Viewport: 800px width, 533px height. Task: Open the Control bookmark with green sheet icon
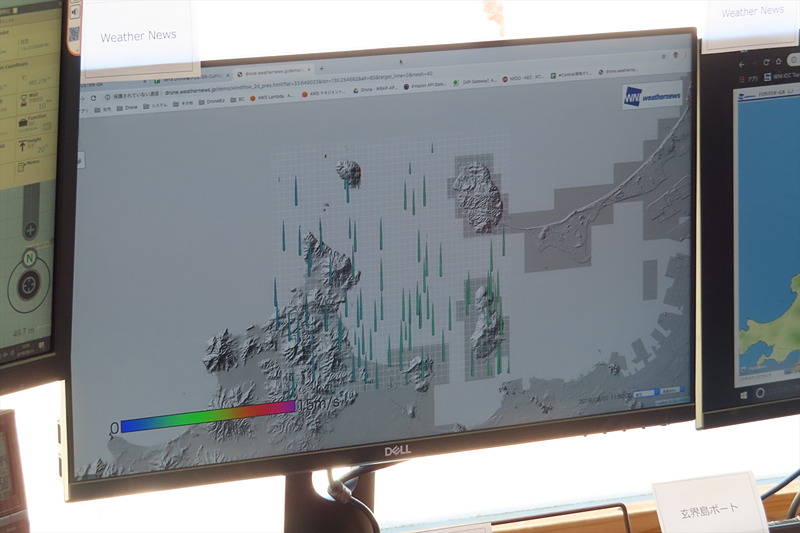(x=571, y=74)
